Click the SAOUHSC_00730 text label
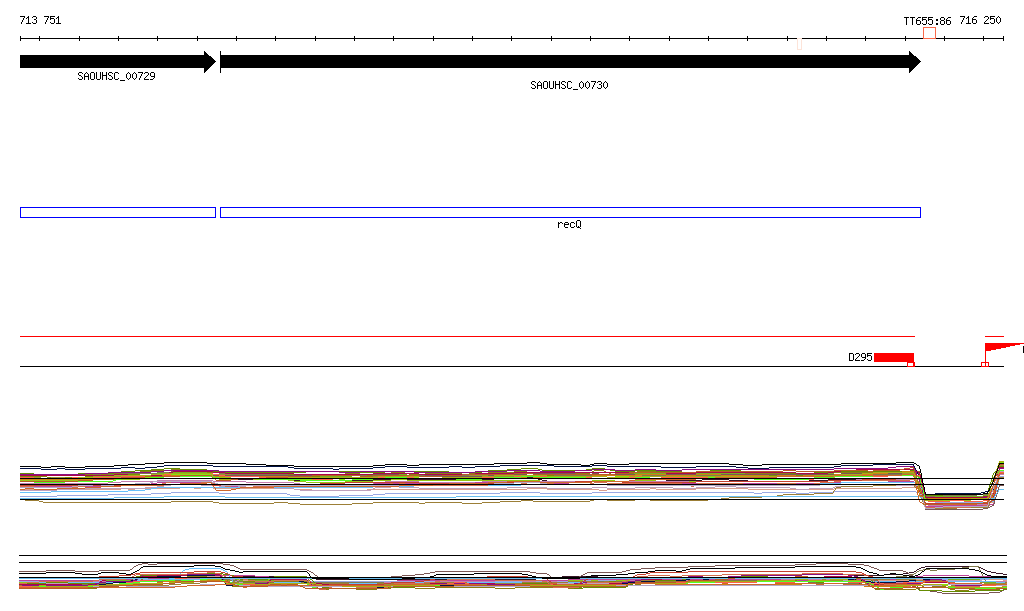 point(569,86)
